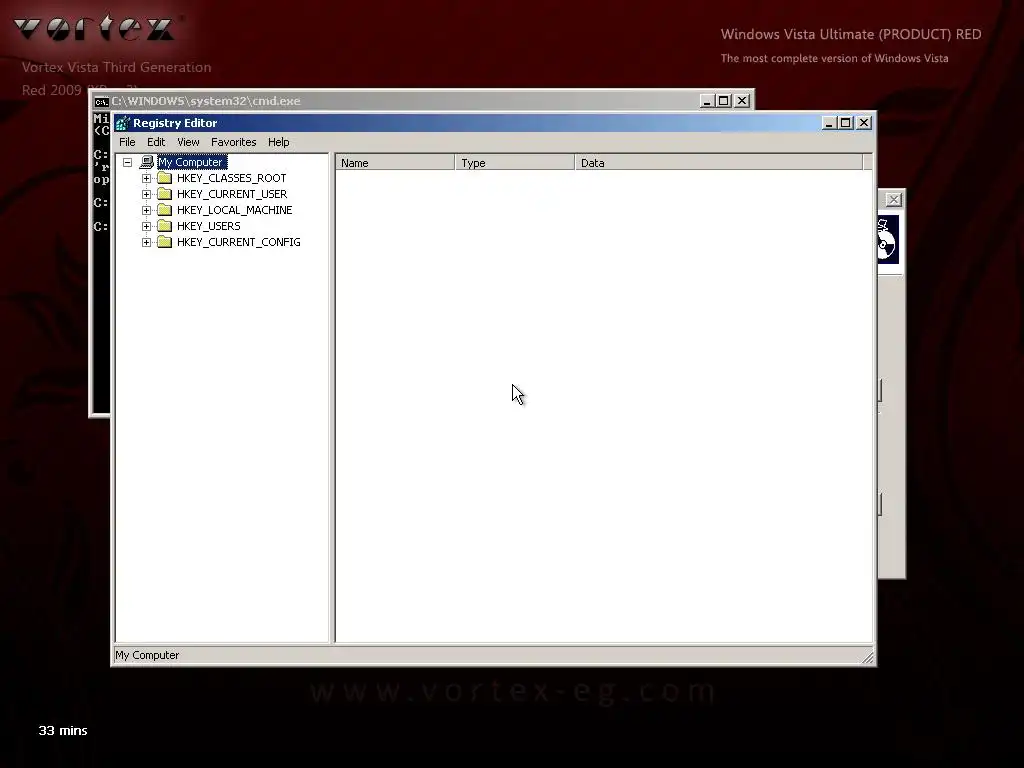Open the File menu in Registry Editor
This screenshot has width=1024, height=768.
point(127,142)
